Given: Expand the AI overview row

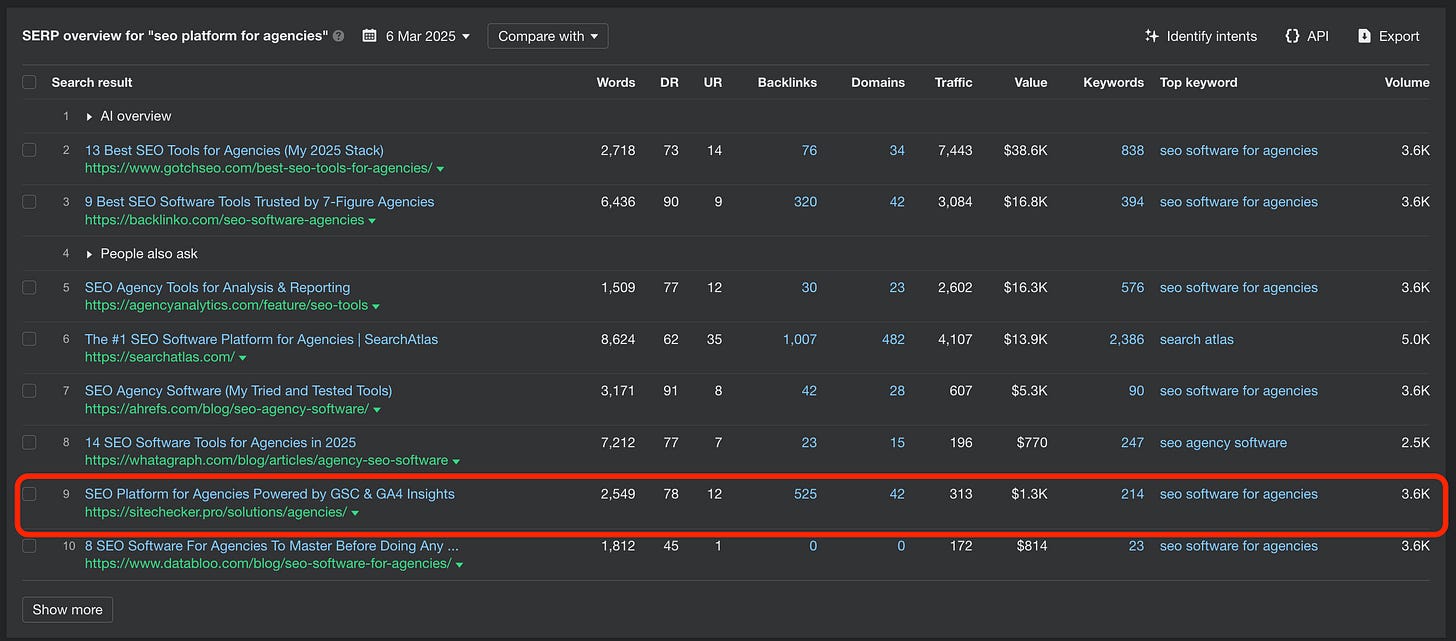Looking at the screenshot, I should pyautogui.click(x=89, y=117).
